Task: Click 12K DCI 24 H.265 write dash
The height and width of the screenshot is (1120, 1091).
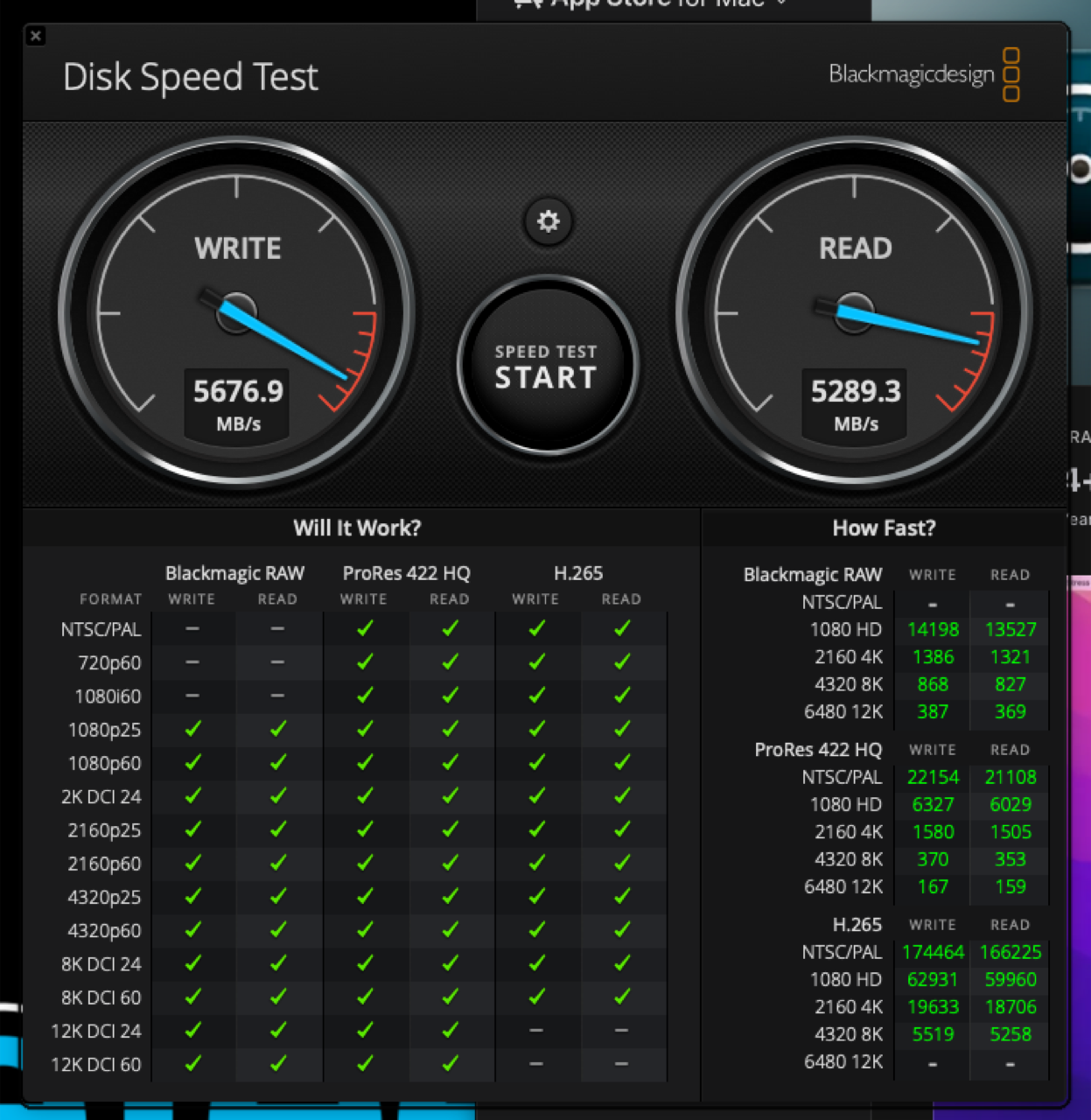Action: pyautogui.click(x=536, y=1031)
